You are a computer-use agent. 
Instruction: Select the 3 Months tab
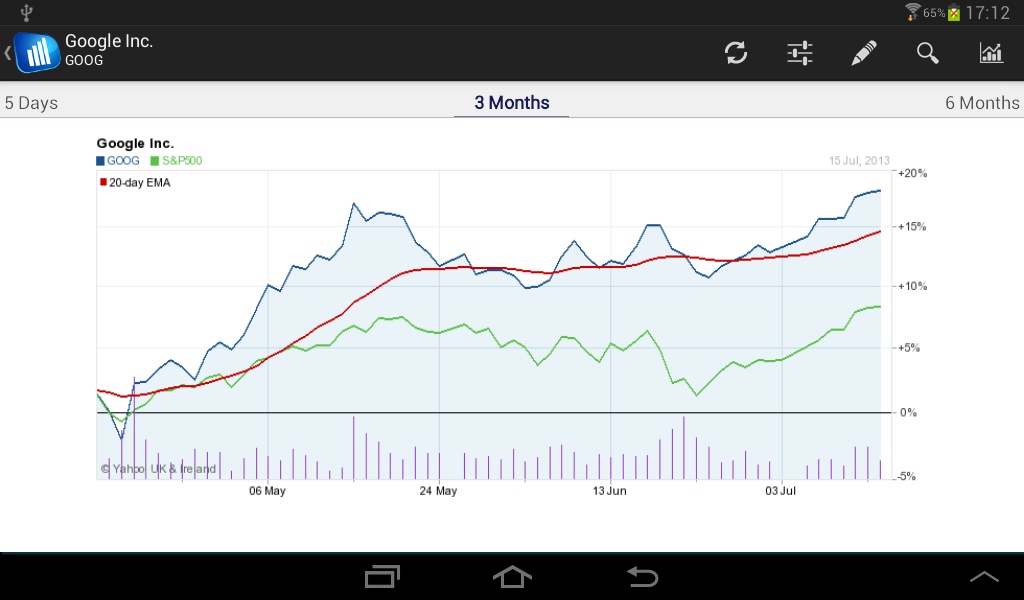coord(511,103)
